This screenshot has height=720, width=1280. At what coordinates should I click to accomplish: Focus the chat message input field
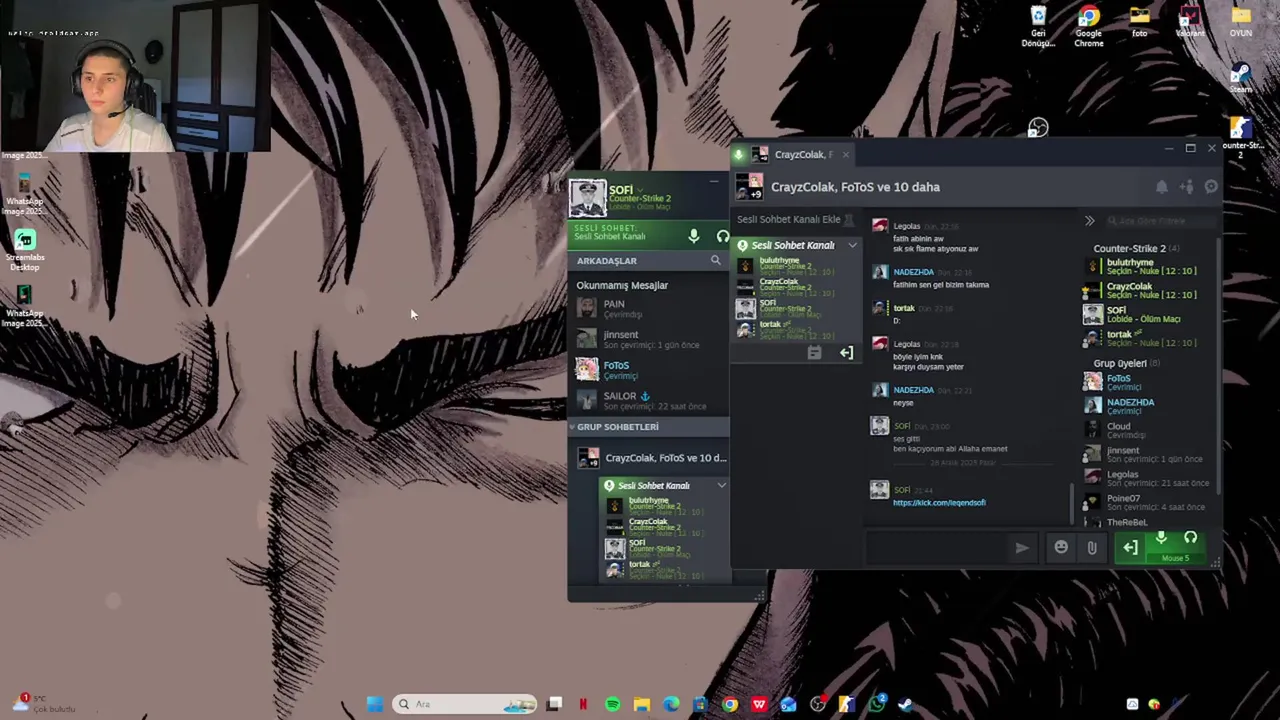pyautogui.click(x=936, y=547)
